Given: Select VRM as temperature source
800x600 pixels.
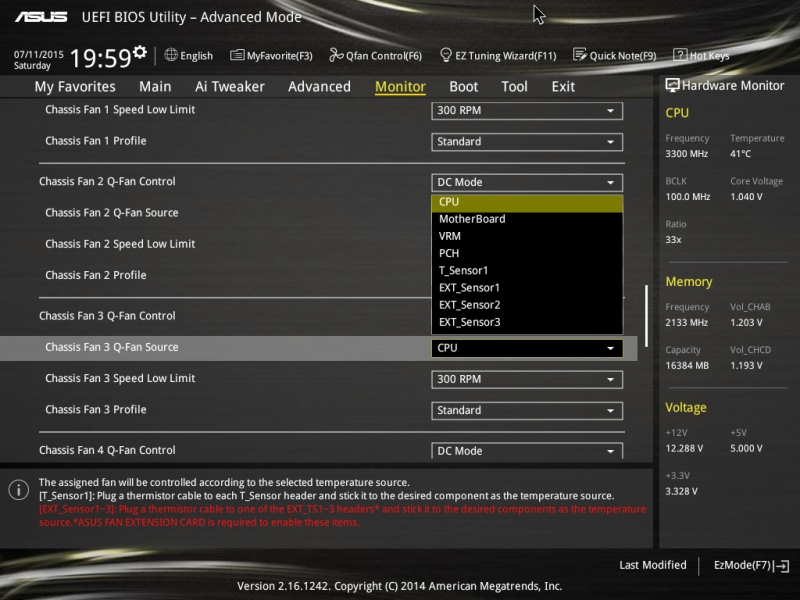Looking at the screenshot, I should pyautogui.click(x=527, y=237).
